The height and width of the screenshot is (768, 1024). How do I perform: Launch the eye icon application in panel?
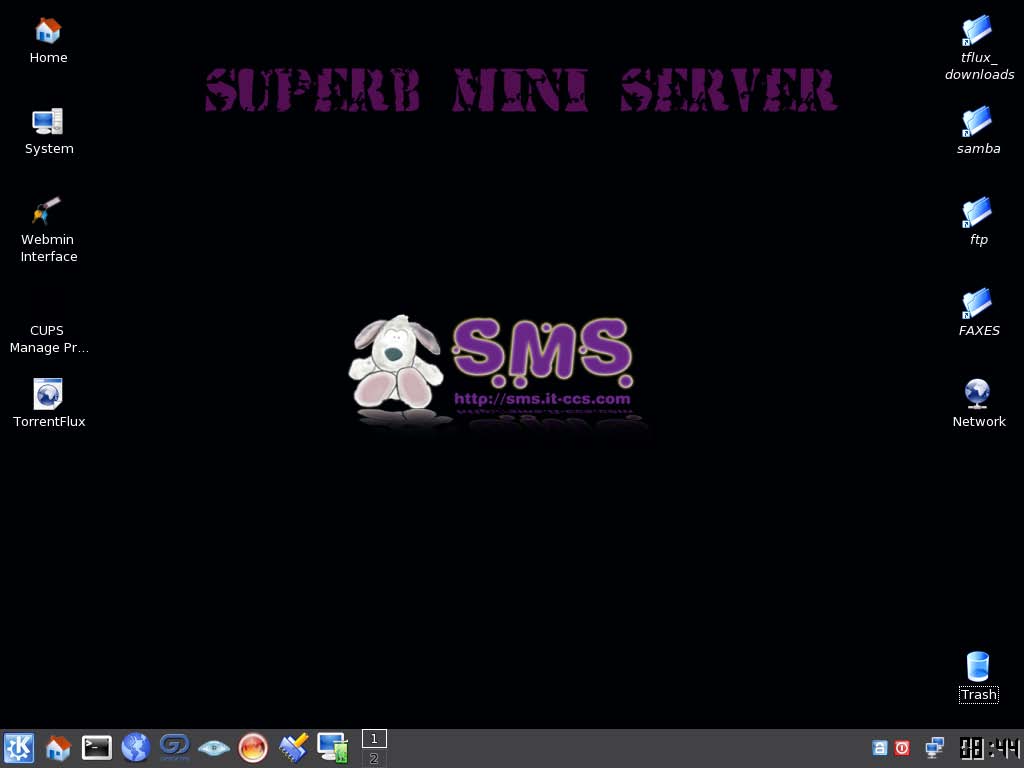click(214, 748)
